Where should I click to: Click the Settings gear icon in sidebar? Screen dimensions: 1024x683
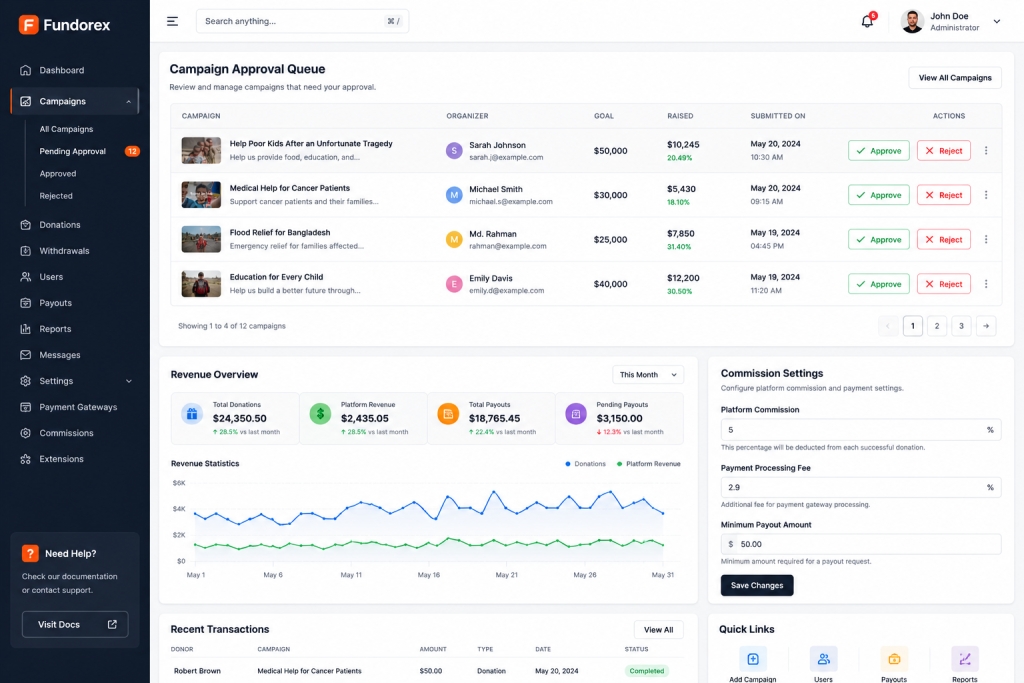click(25, 381)
